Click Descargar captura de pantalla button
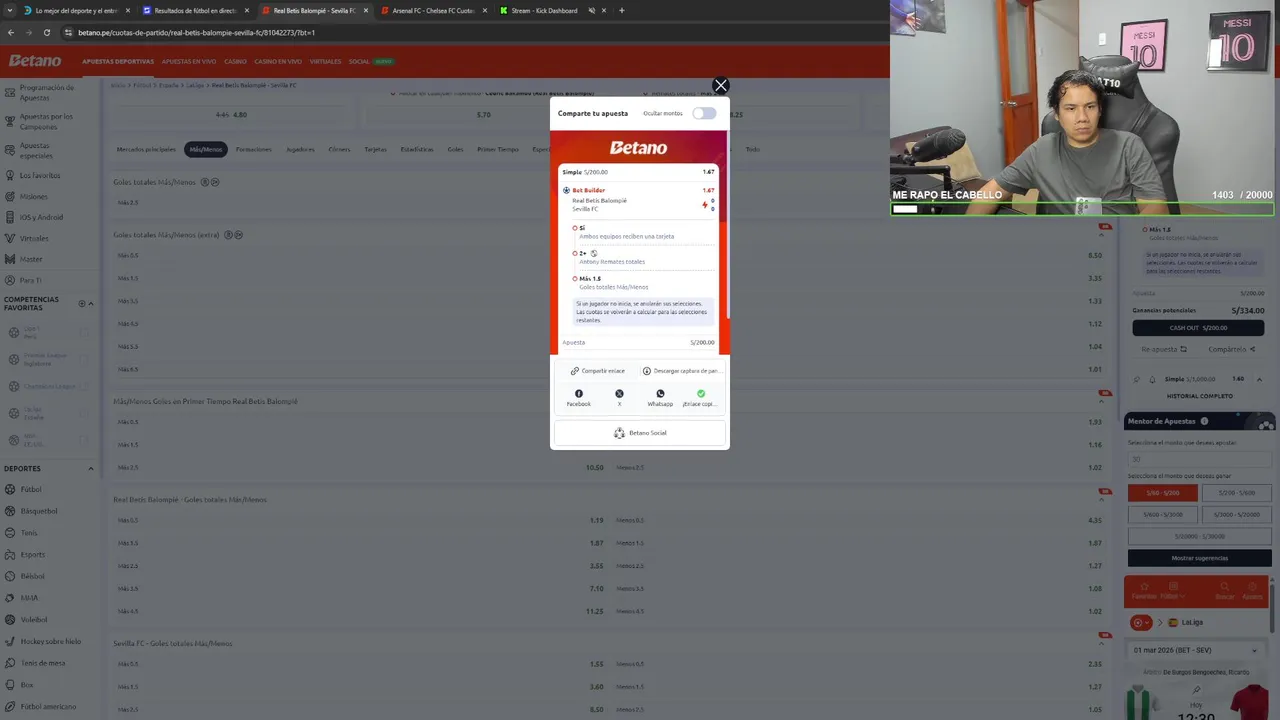The width and height of the screenshot is (1280, 720). [x=681, y=371]
